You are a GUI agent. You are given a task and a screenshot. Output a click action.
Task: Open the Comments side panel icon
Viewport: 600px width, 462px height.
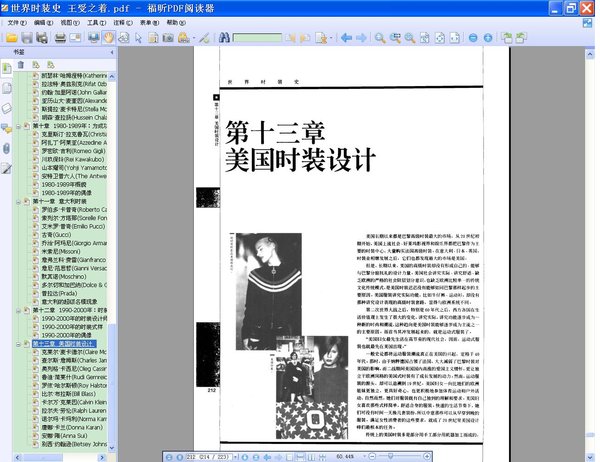tap(7, 128)
